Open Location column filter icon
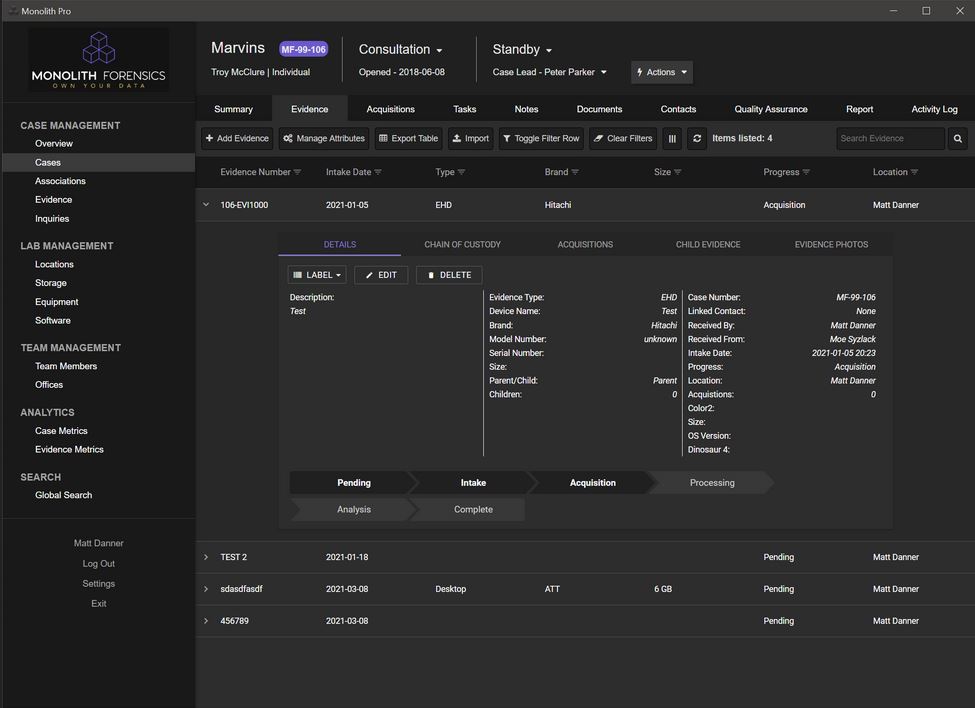975x708 pixels. pos(915,172)
